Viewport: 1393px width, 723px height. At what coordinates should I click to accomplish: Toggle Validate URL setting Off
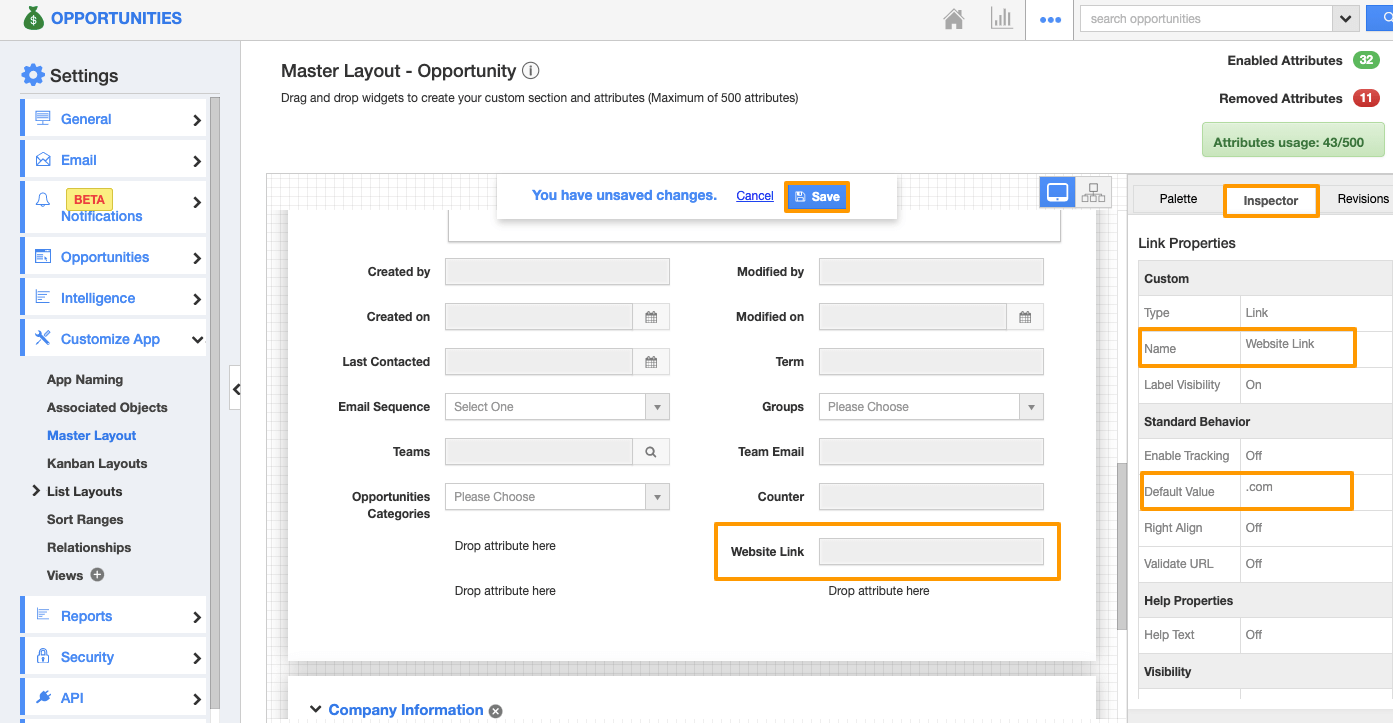(1254, 564)
